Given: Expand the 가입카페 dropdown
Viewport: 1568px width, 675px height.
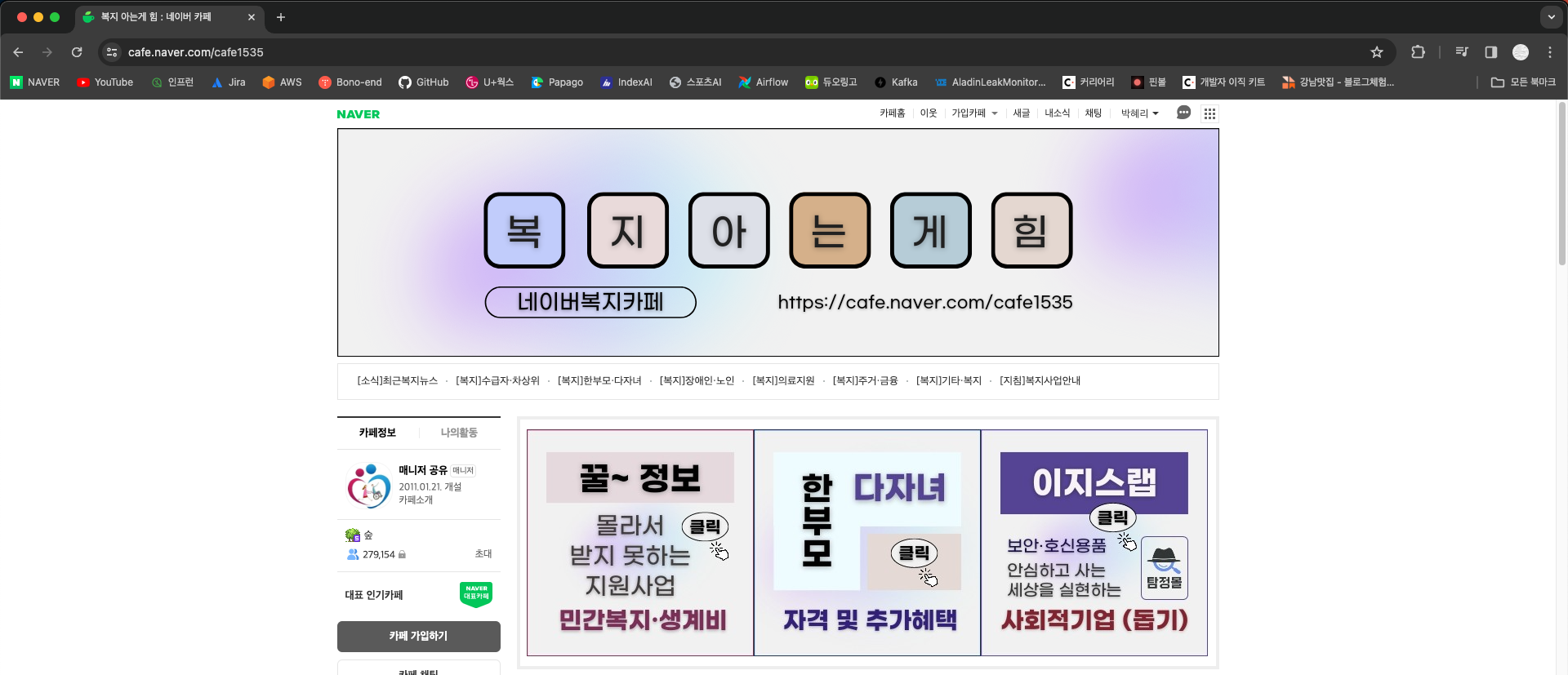Looking at the screenshot, I should (x=974, y=113).
